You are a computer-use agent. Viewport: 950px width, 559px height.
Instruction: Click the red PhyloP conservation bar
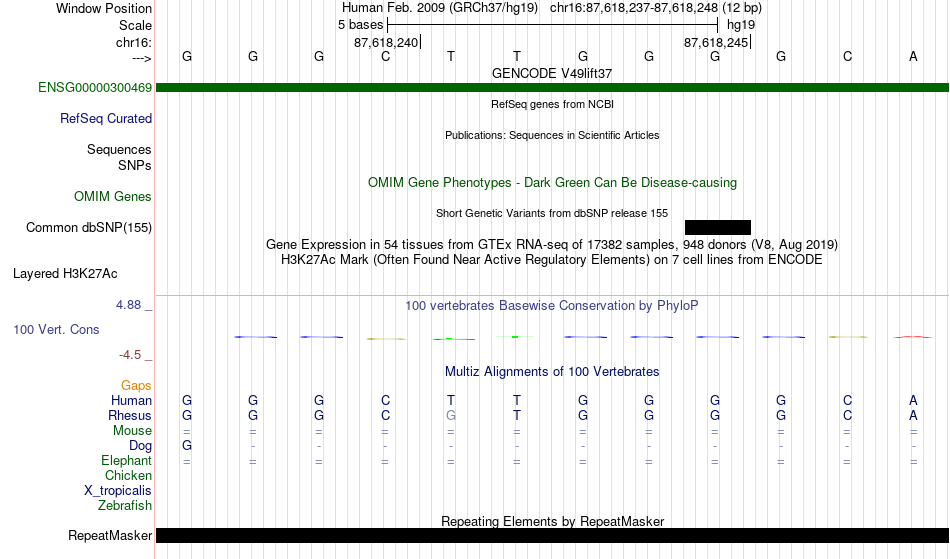pos(912,337)
